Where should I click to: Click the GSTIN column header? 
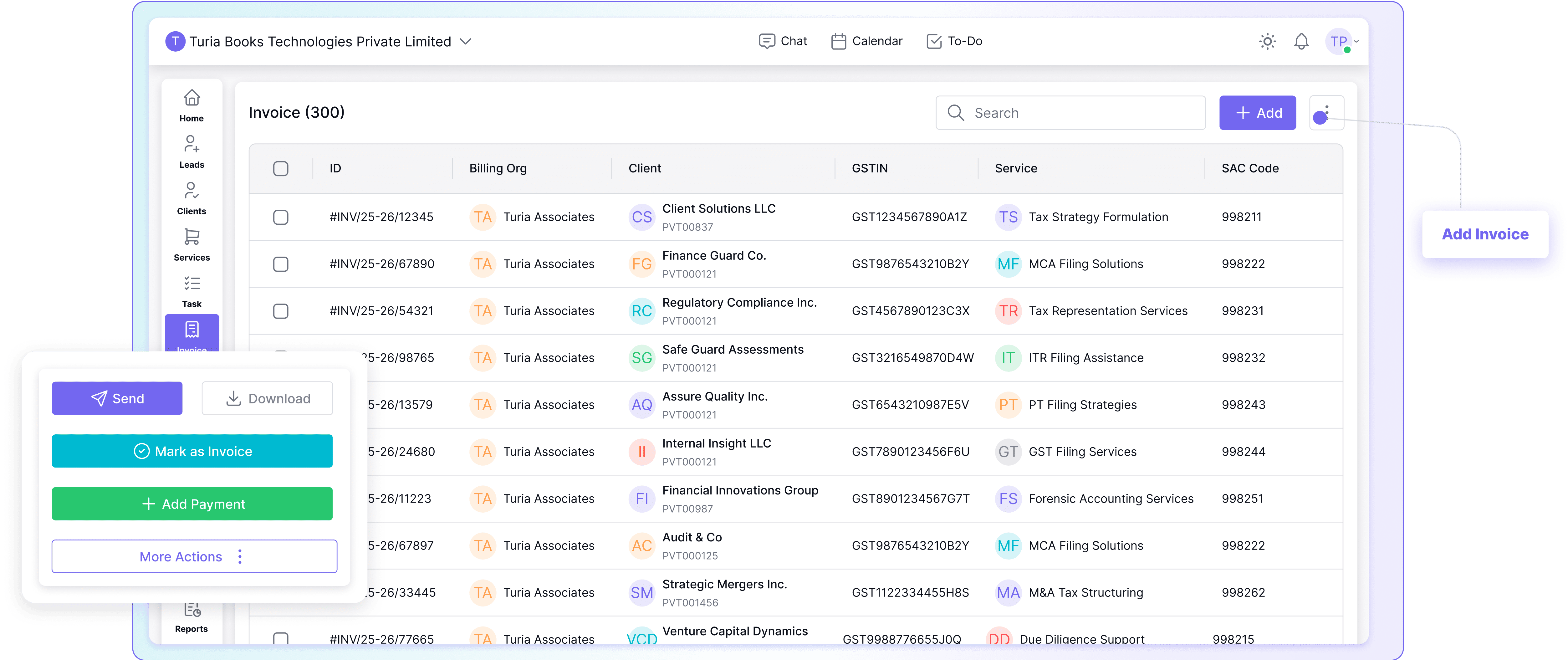coord(869,168)
